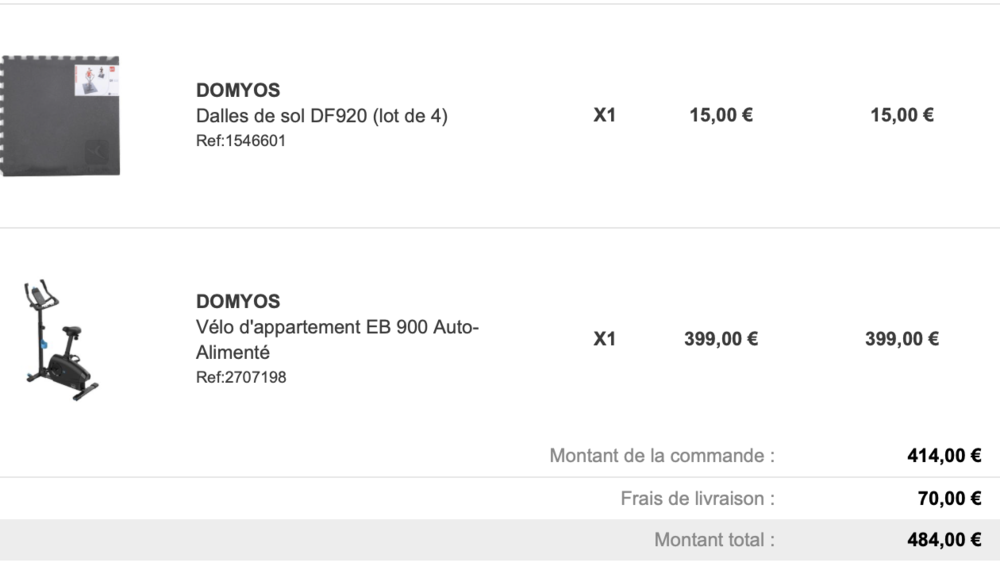The width and height of the screenshot is (1000, 578).
Task: Click the floor tiles product thumbnail
Action: coord(60,116)
